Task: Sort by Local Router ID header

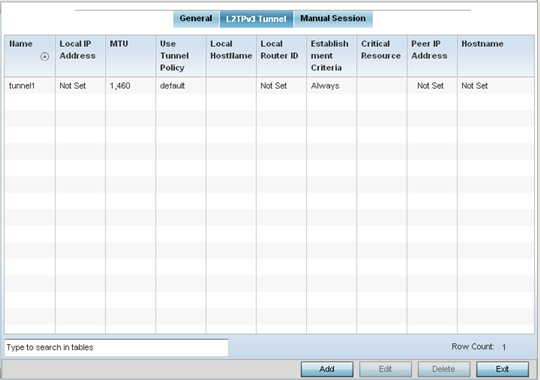Action: pyautogui.click(x=281, y=56)
